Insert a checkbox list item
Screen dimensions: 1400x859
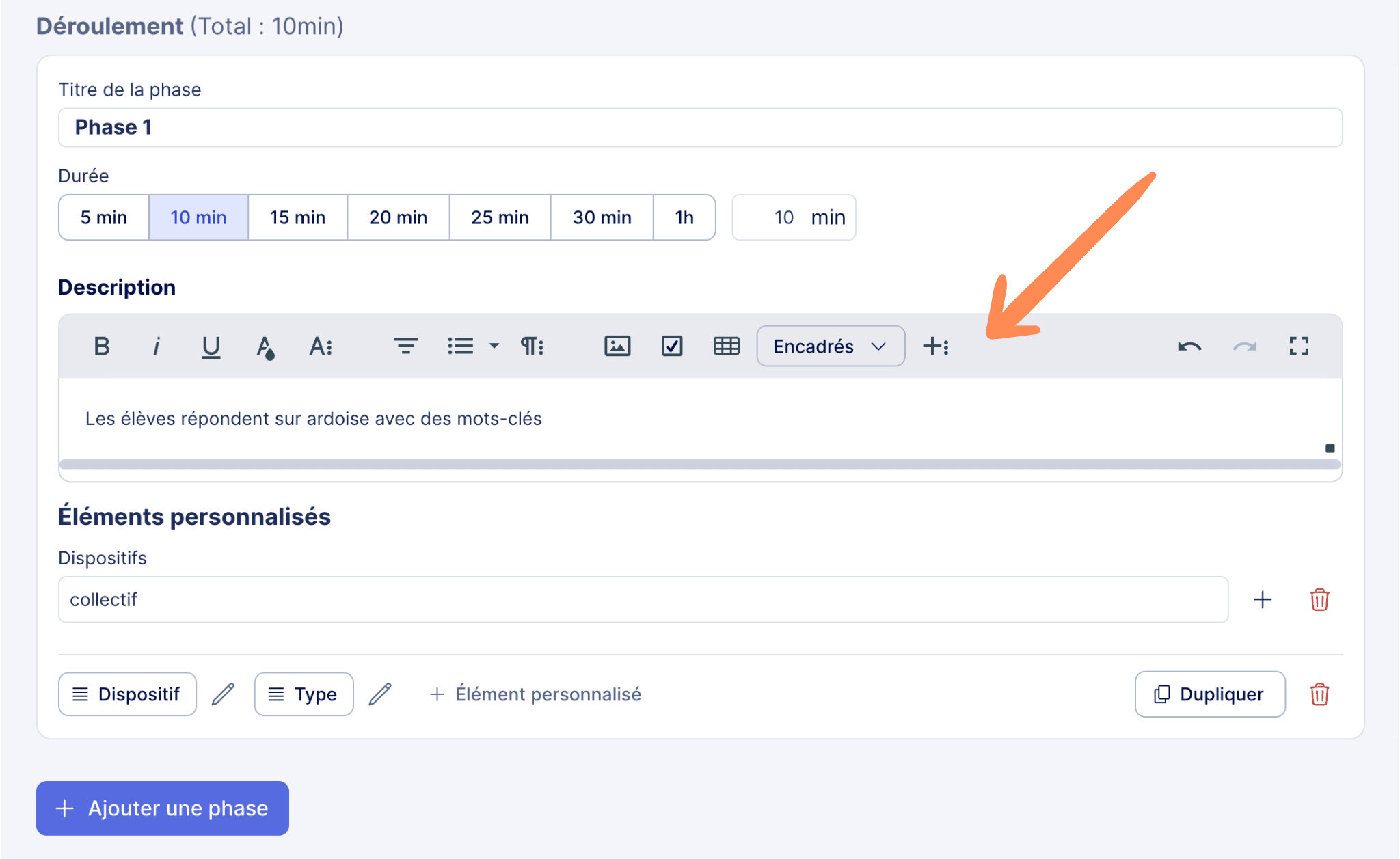pyautogui.click(x=671, y=346)
